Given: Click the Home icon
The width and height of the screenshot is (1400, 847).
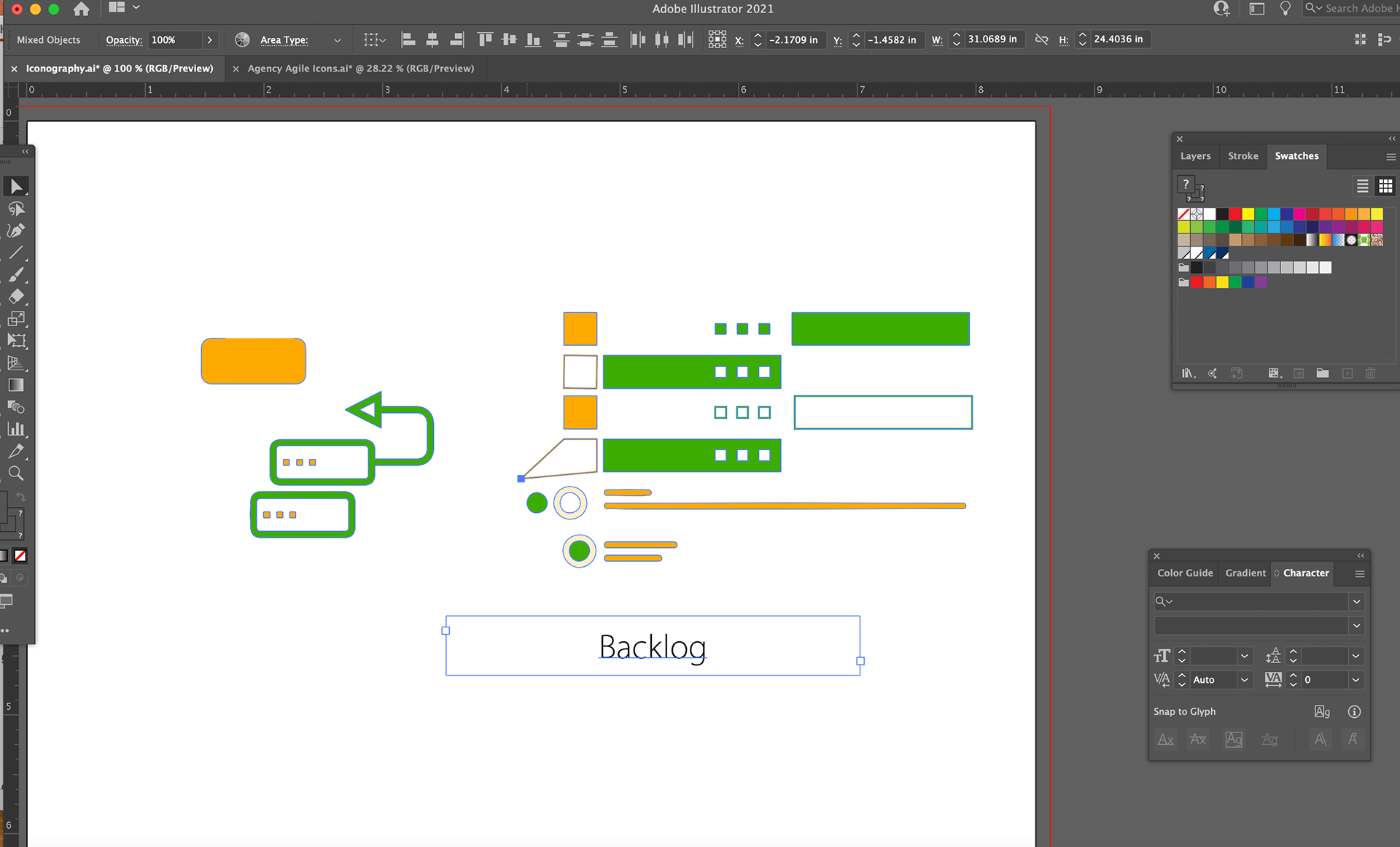Looking at the screenshot, I should coord(82,9).
